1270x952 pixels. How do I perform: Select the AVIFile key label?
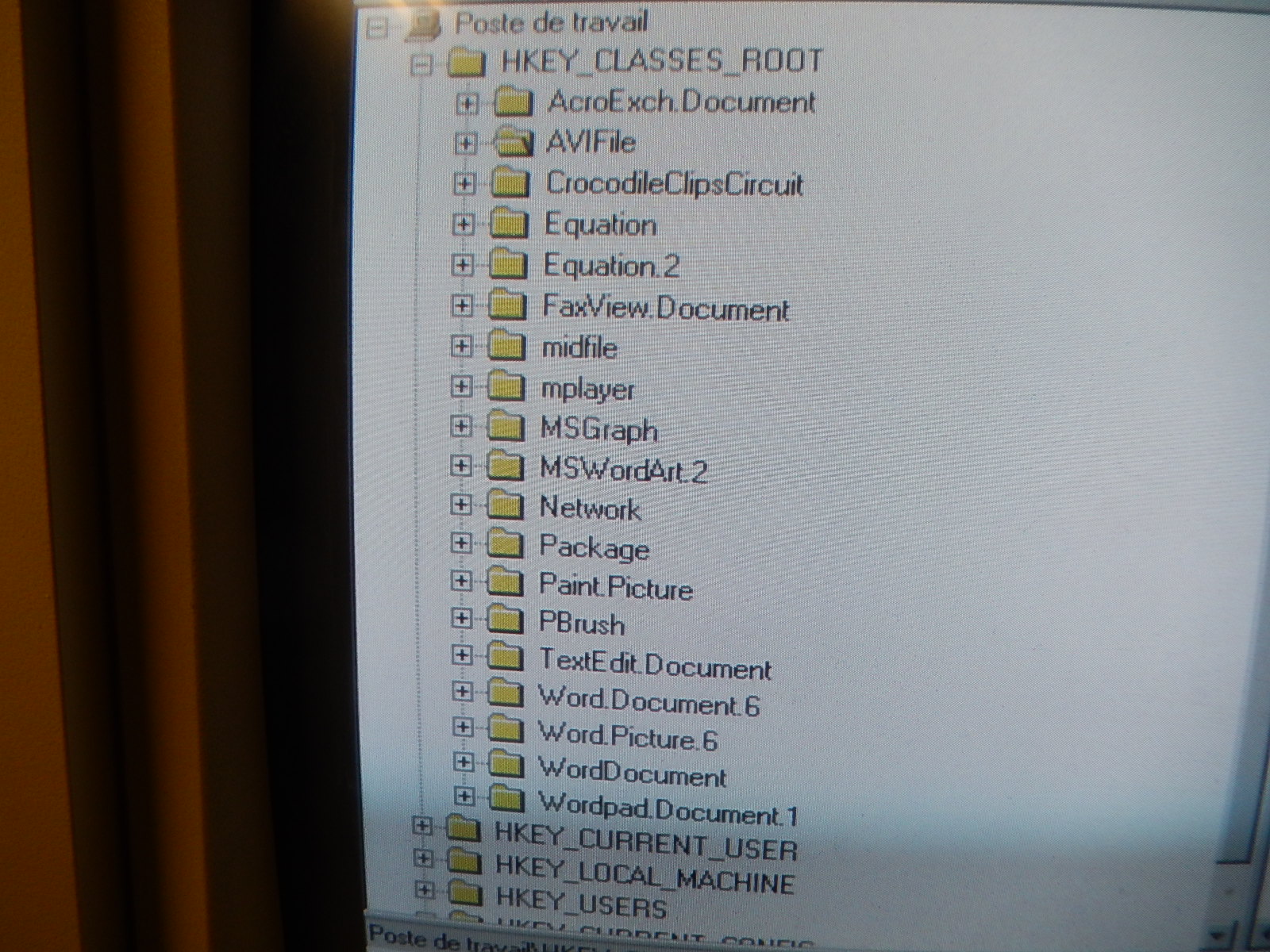(591, 143)
